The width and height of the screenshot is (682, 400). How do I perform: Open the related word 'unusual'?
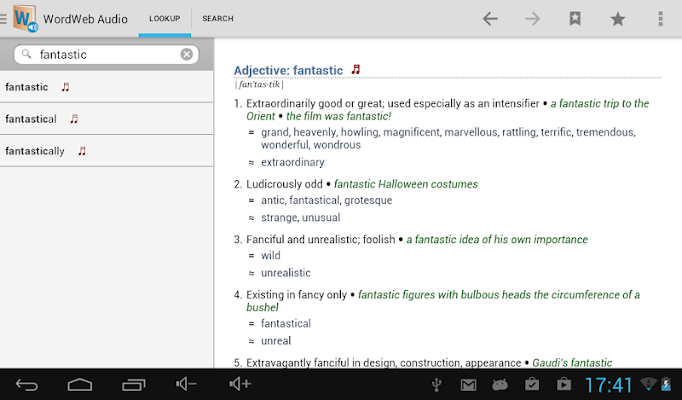[x=320, y=217]
